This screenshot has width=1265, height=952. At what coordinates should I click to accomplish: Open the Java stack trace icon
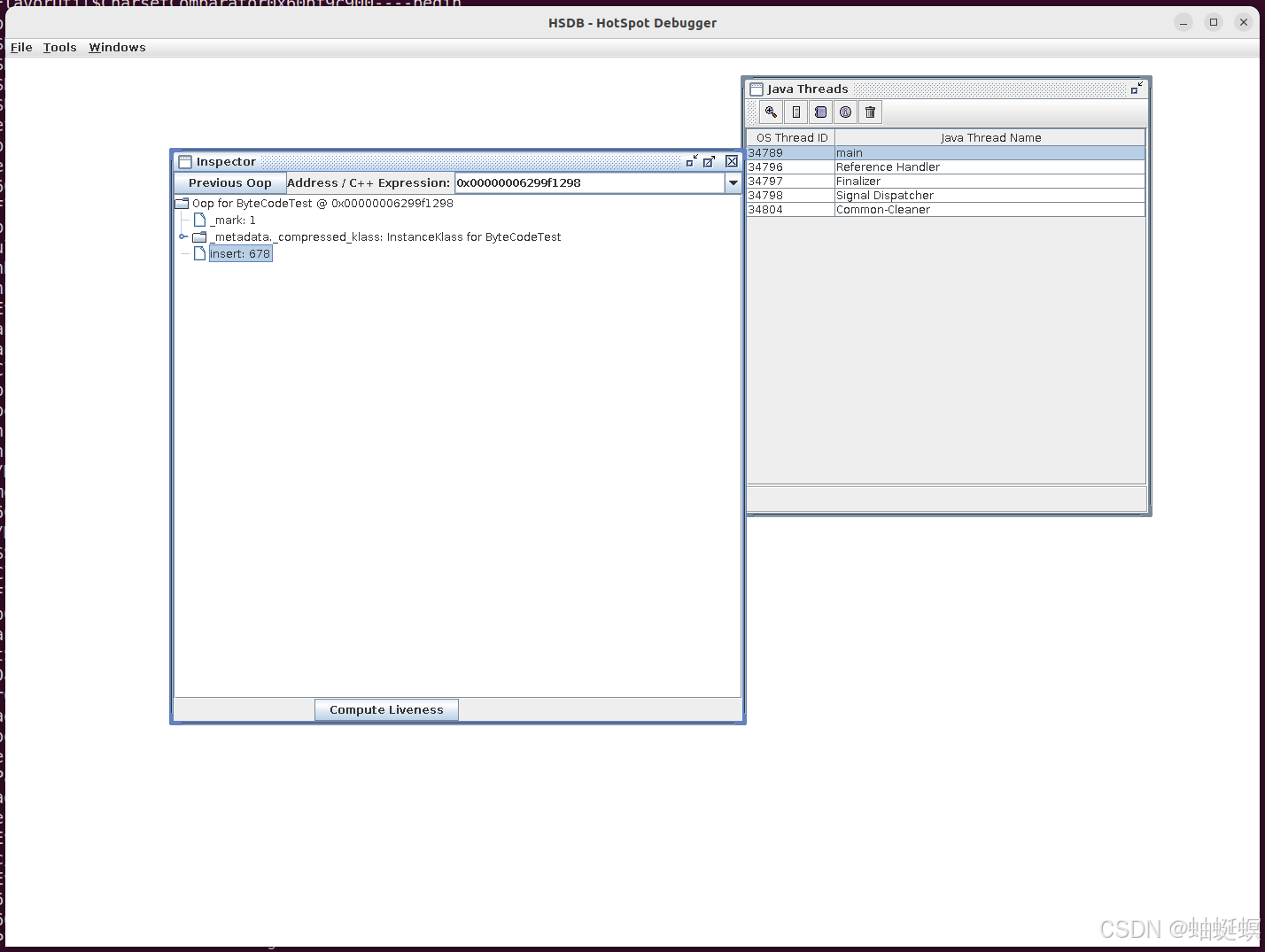coord(819,112)
